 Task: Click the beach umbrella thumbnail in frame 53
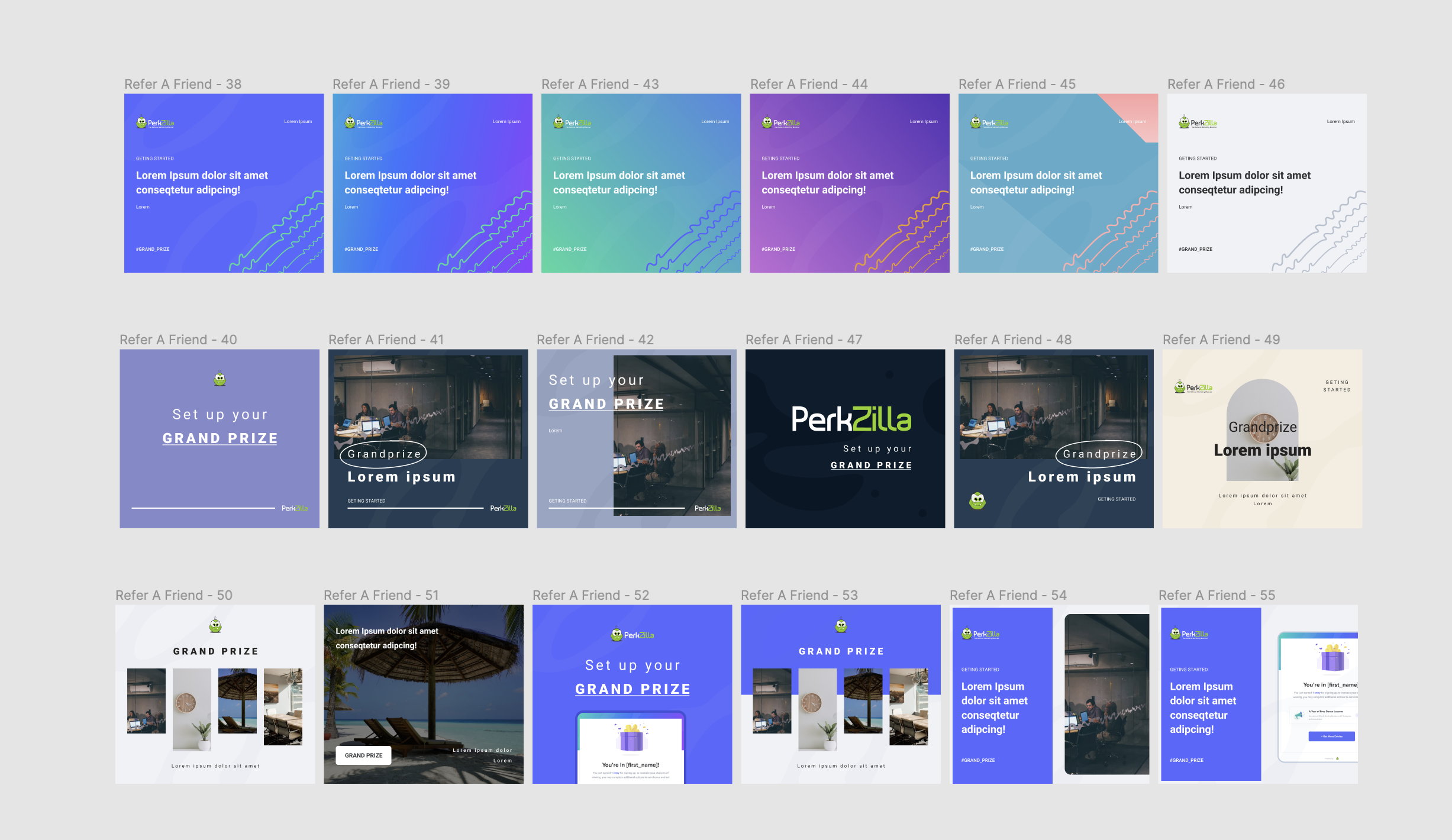pyautogui.click(x=863, y=701)
